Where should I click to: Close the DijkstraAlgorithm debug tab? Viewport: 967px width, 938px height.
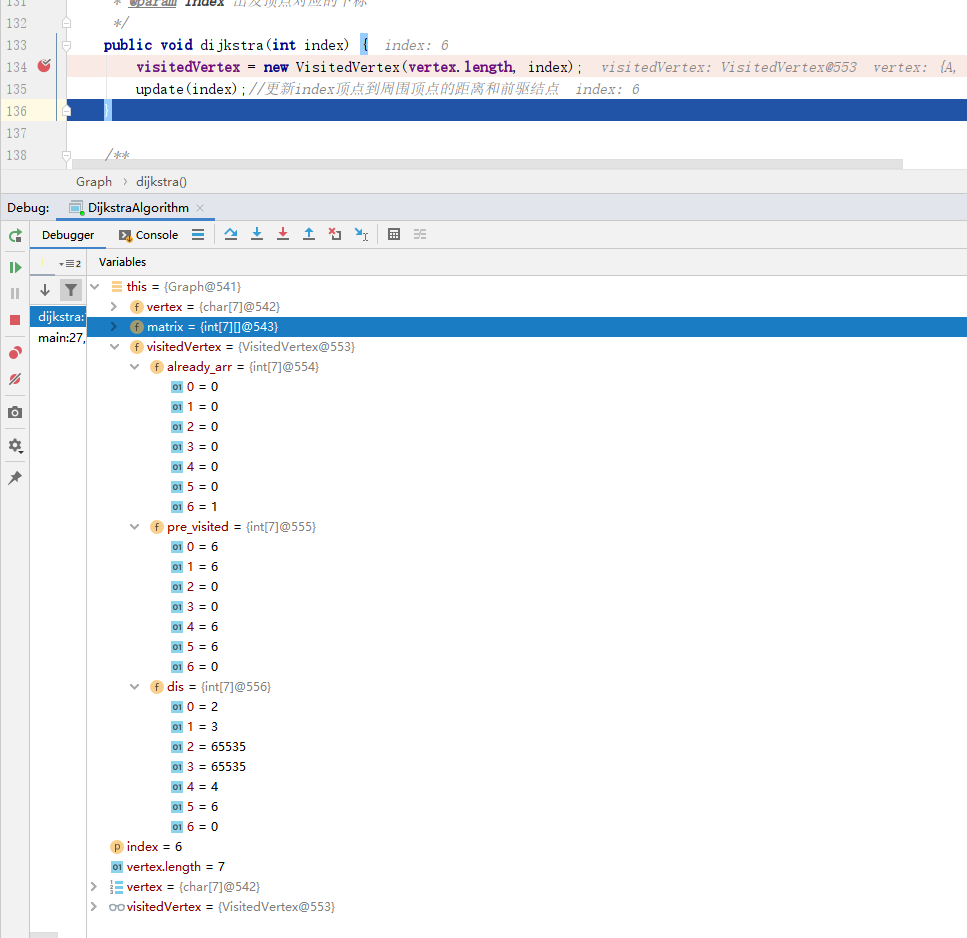(x=200, y=208)
